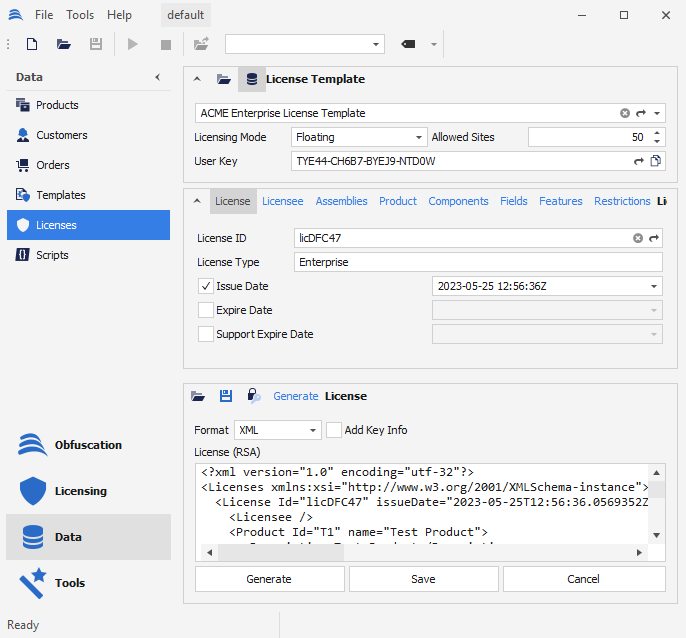Clear the License ID field

tap(638, 239)
